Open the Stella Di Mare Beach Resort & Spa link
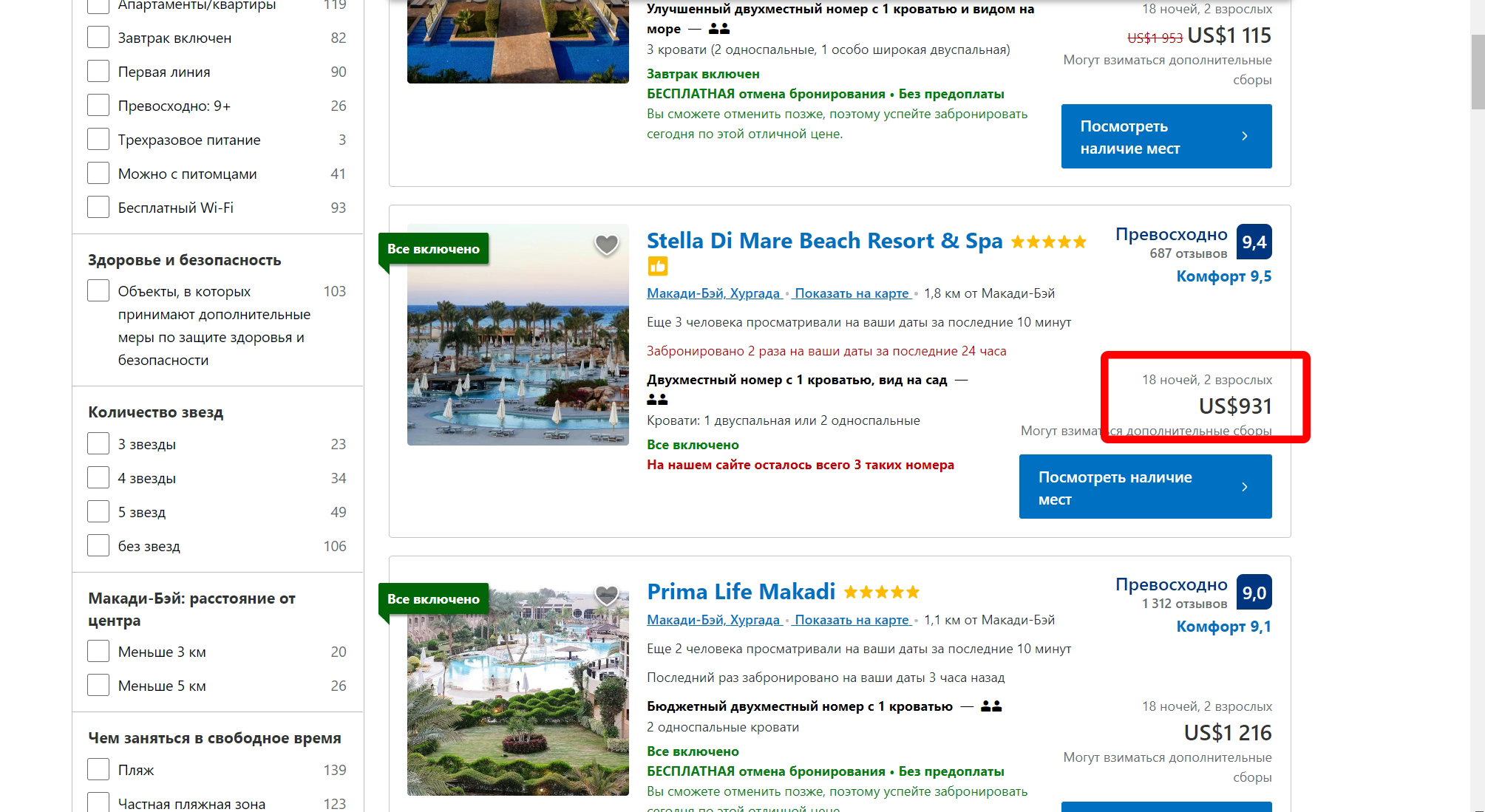Viewport: 1485px width, 812px height. [824, 241]
